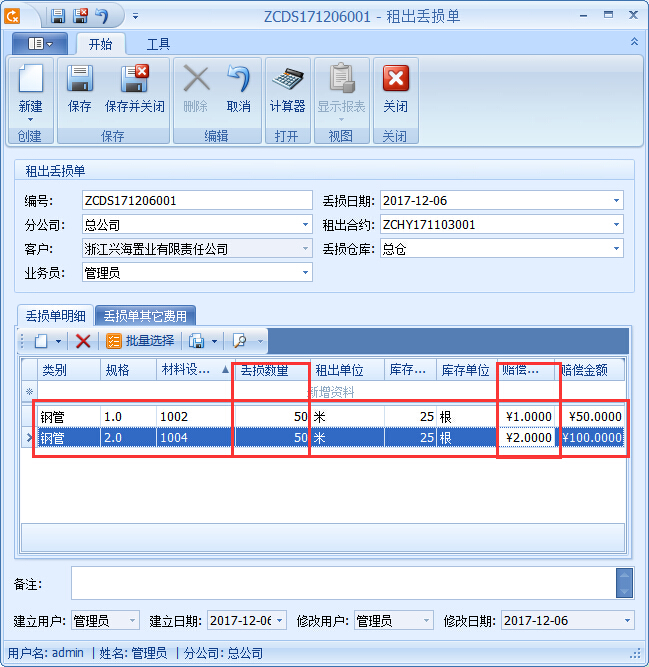Expand the 业务员 dropdown
The width and height of the screenshot is (649, 667).
305,273
